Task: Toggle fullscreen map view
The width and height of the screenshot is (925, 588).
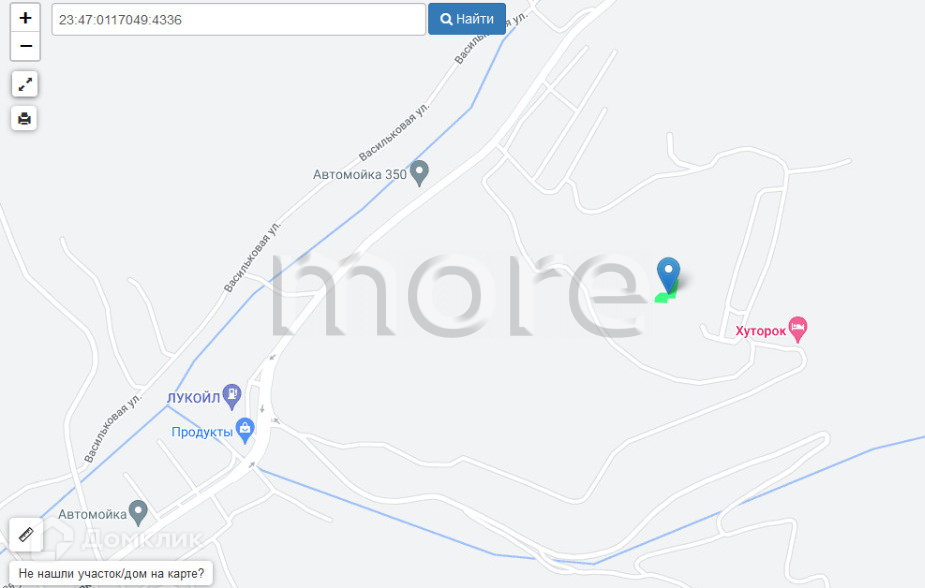Action: point(25,84)
